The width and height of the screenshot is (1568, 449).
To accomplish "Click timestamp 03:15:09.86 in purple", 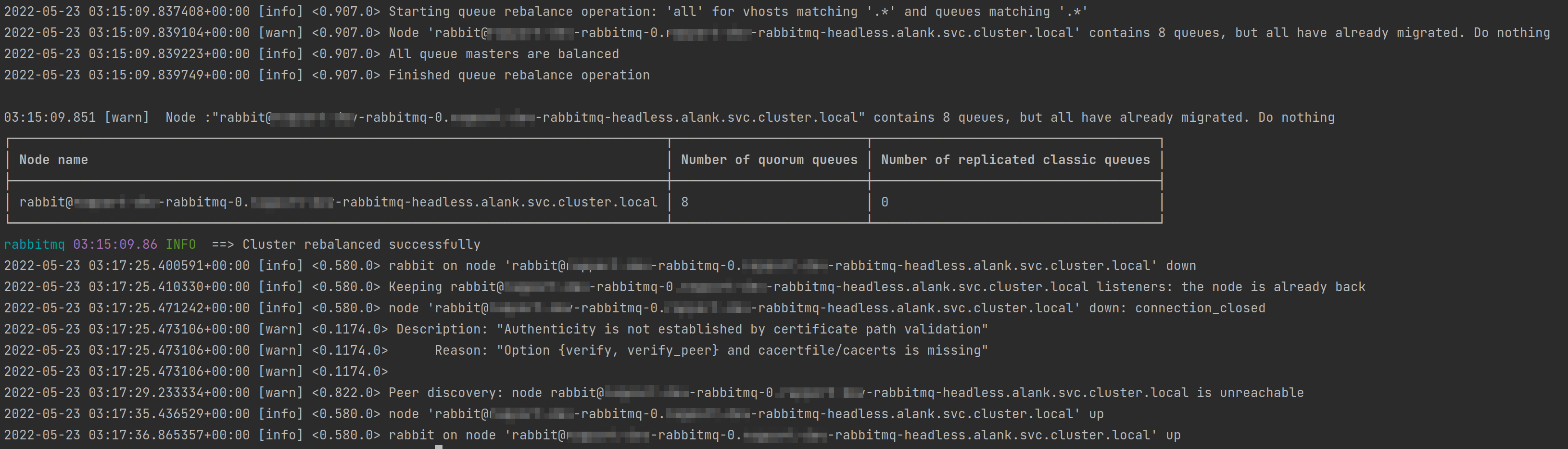I will (x=115, y=245).
